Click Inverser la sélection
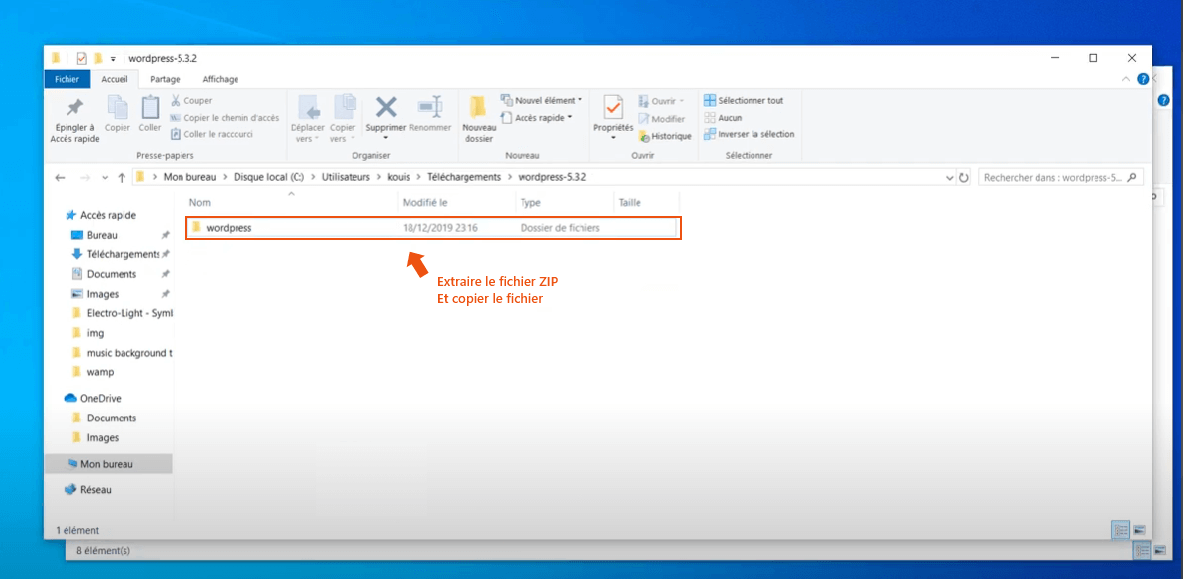This screenshot has width=1183, height=579. click(748, 134)
